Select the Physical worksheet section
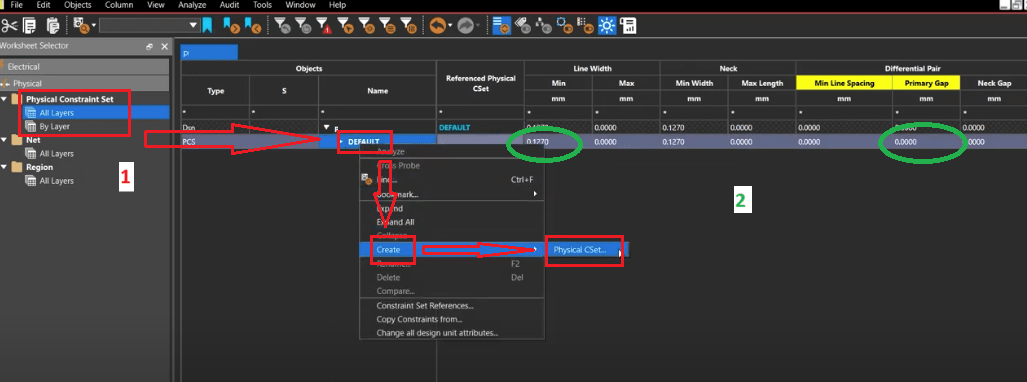The height and width of the screenshot is (382, 1027). coord(85,84)
